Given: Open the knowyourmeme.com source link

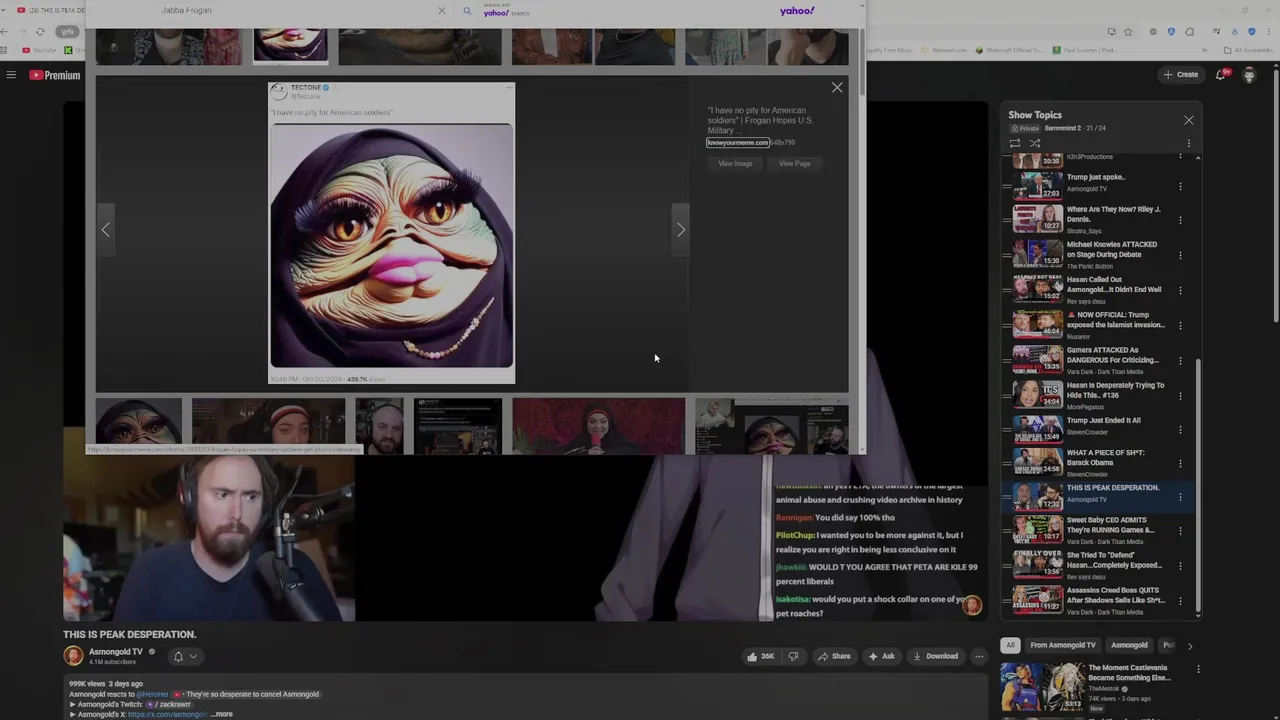Looking at the screenshot, I should pyautogui.click(x=738, y=143).
